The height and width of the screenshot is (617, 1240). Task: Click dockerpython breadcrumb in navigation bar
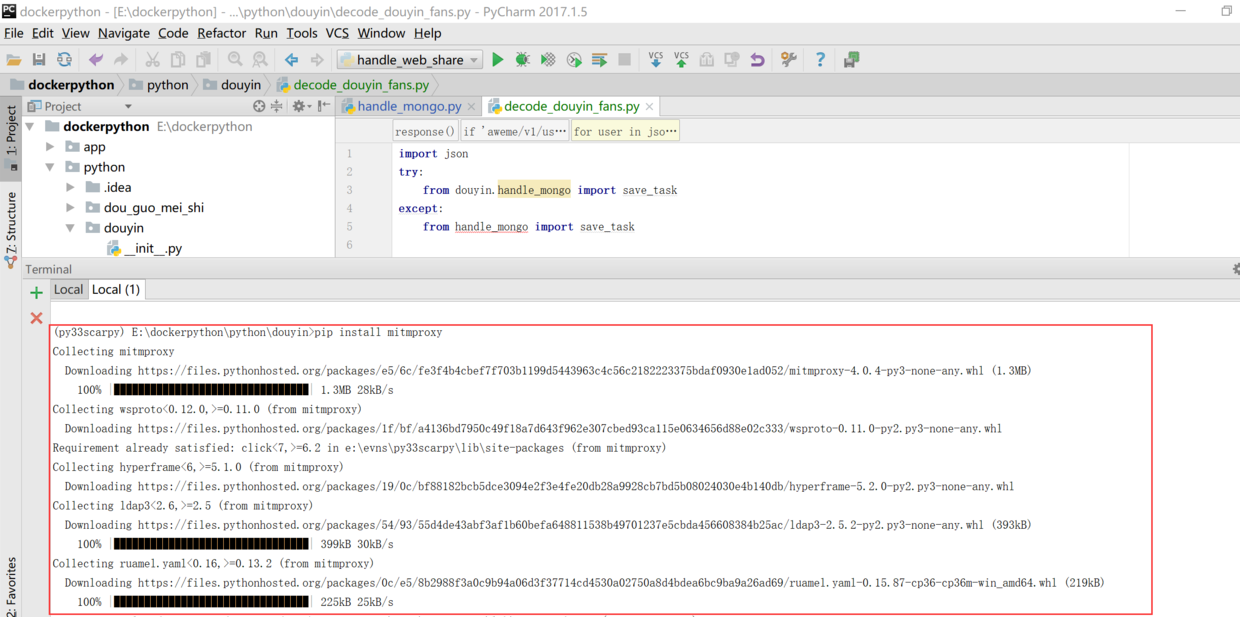[62, 85]
